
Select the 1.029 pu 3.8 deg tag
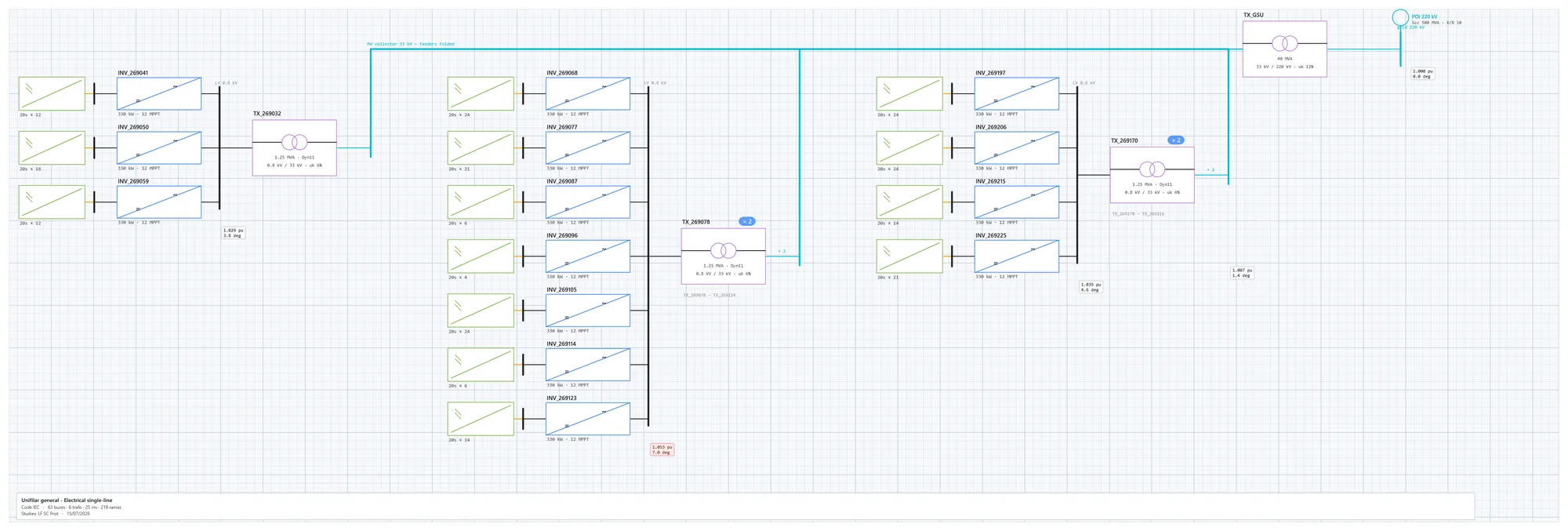tap(234, 233)
